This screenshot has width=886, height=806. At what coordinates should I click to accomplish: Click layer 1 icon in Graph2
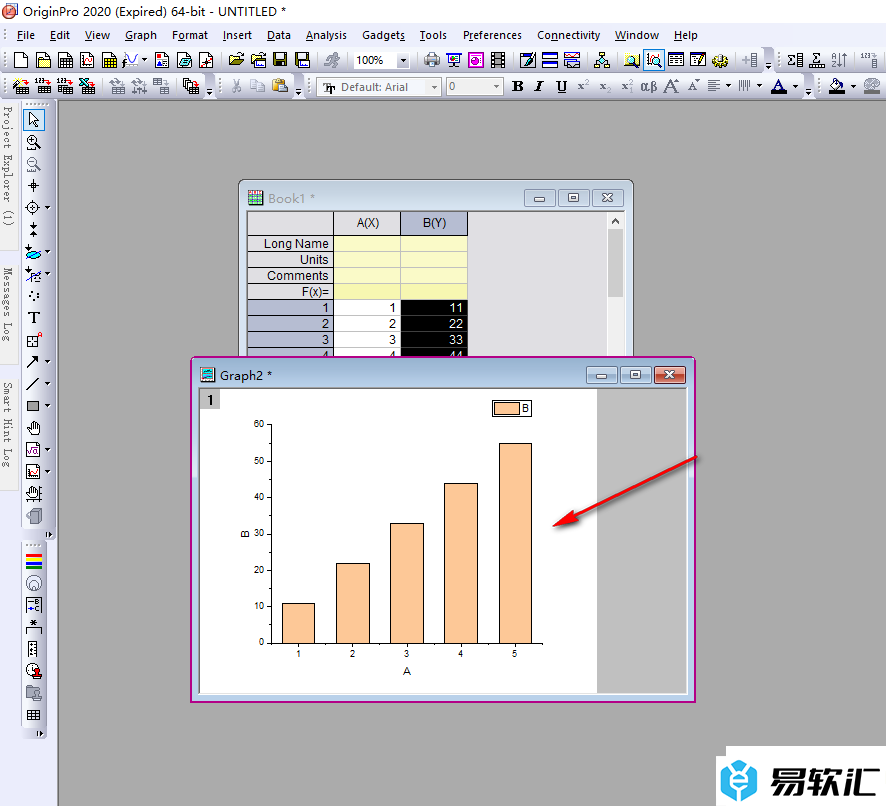210,400
